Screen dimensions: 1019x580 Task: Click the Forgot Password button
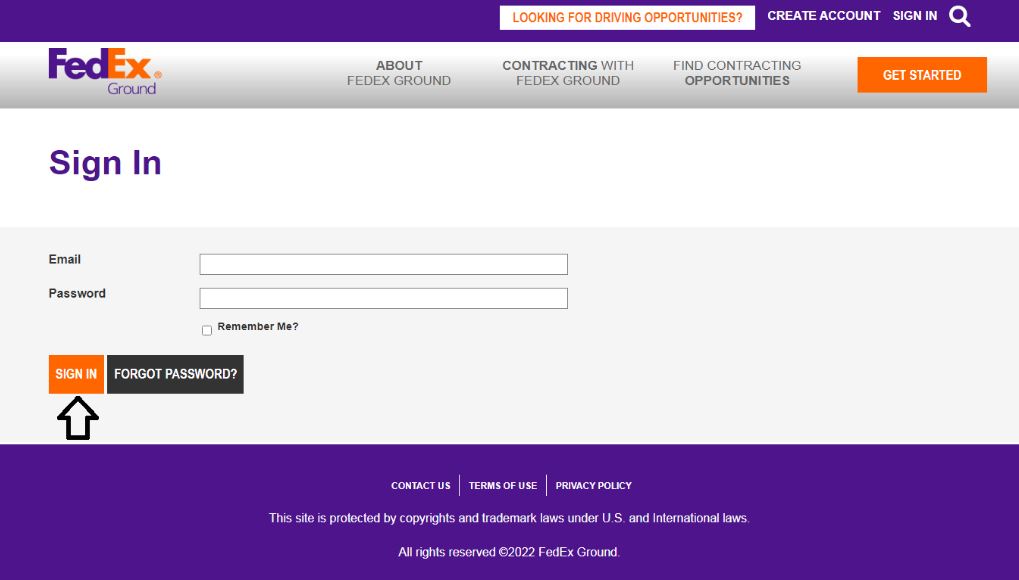pos(175,374)
